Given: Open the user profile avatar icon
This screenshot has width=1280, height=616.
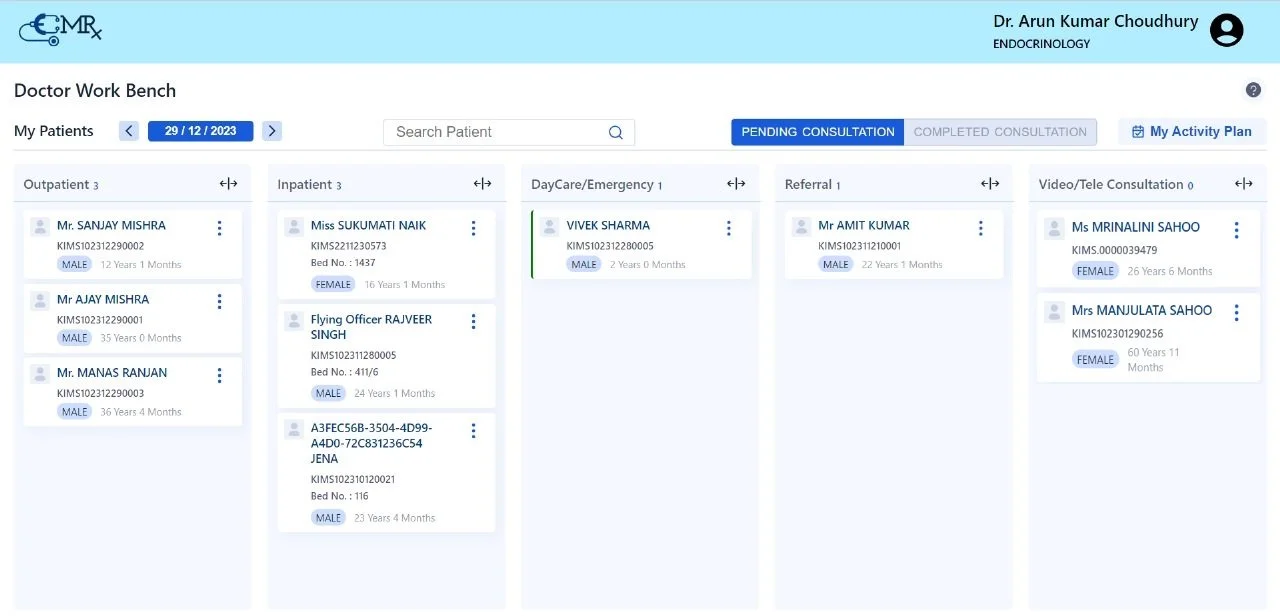Looking at the screenshot, I should (x=1226, y=30).
